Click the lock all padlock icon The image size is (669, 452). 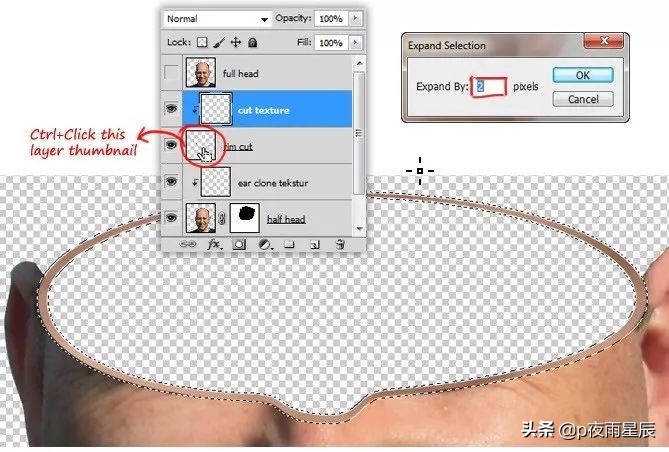pyautogui.click(x=253, y=42)
